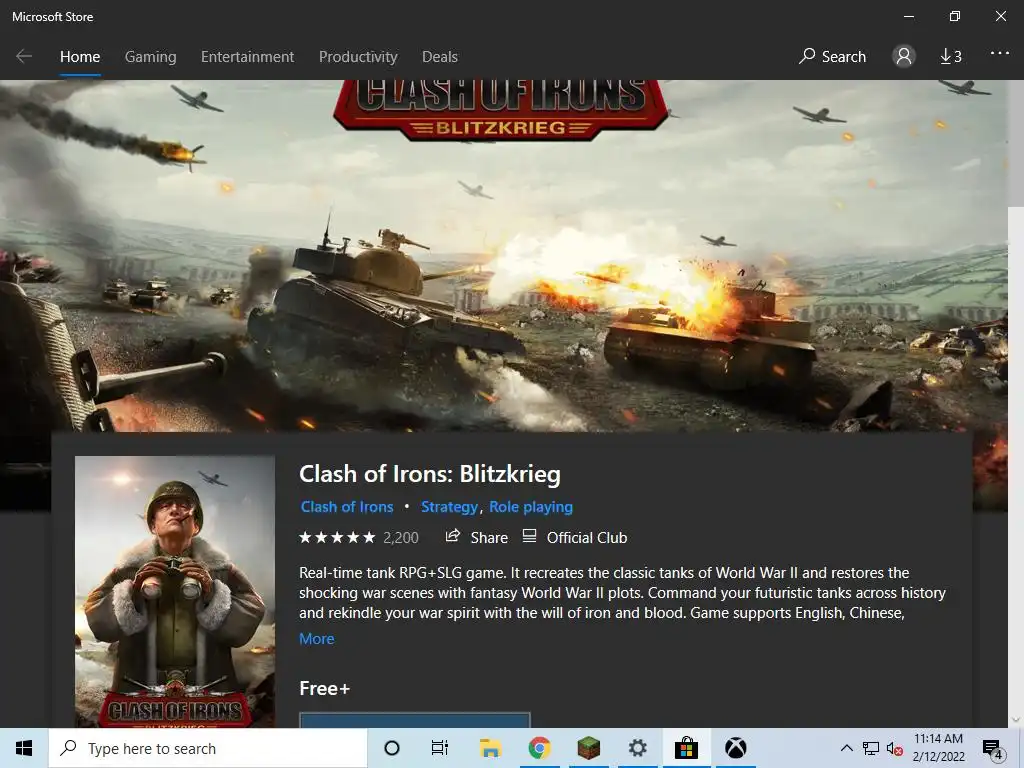
Task: Open Minecraft from the taskbar
Action: (588, 748)
